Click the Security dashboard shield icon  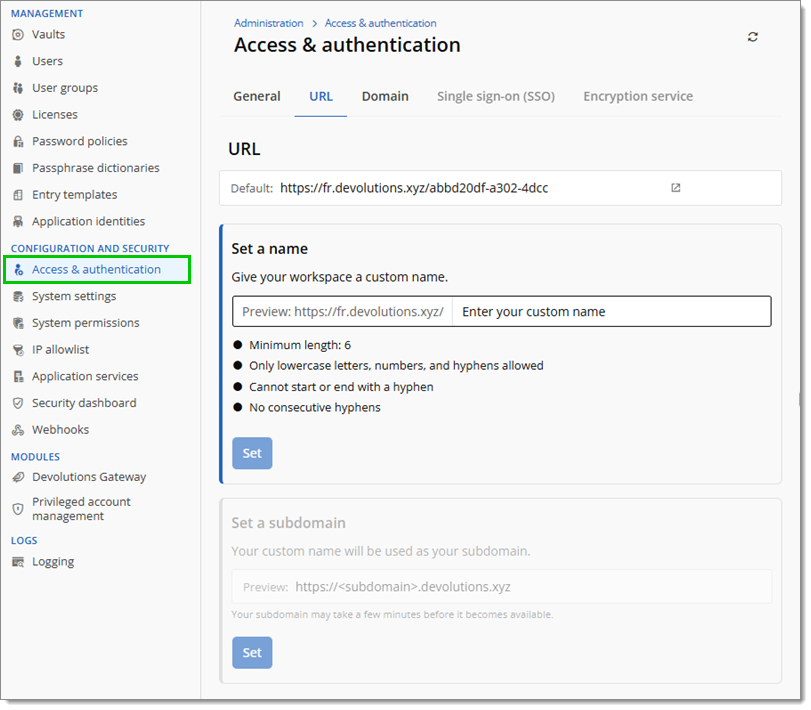(x=18, y=403)
